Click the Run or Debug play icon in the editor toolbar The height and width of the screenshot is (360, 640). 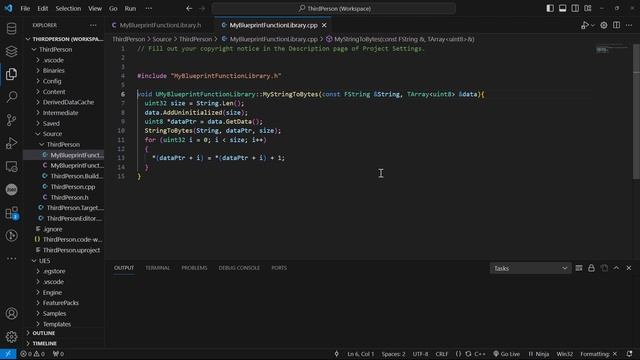585,25
